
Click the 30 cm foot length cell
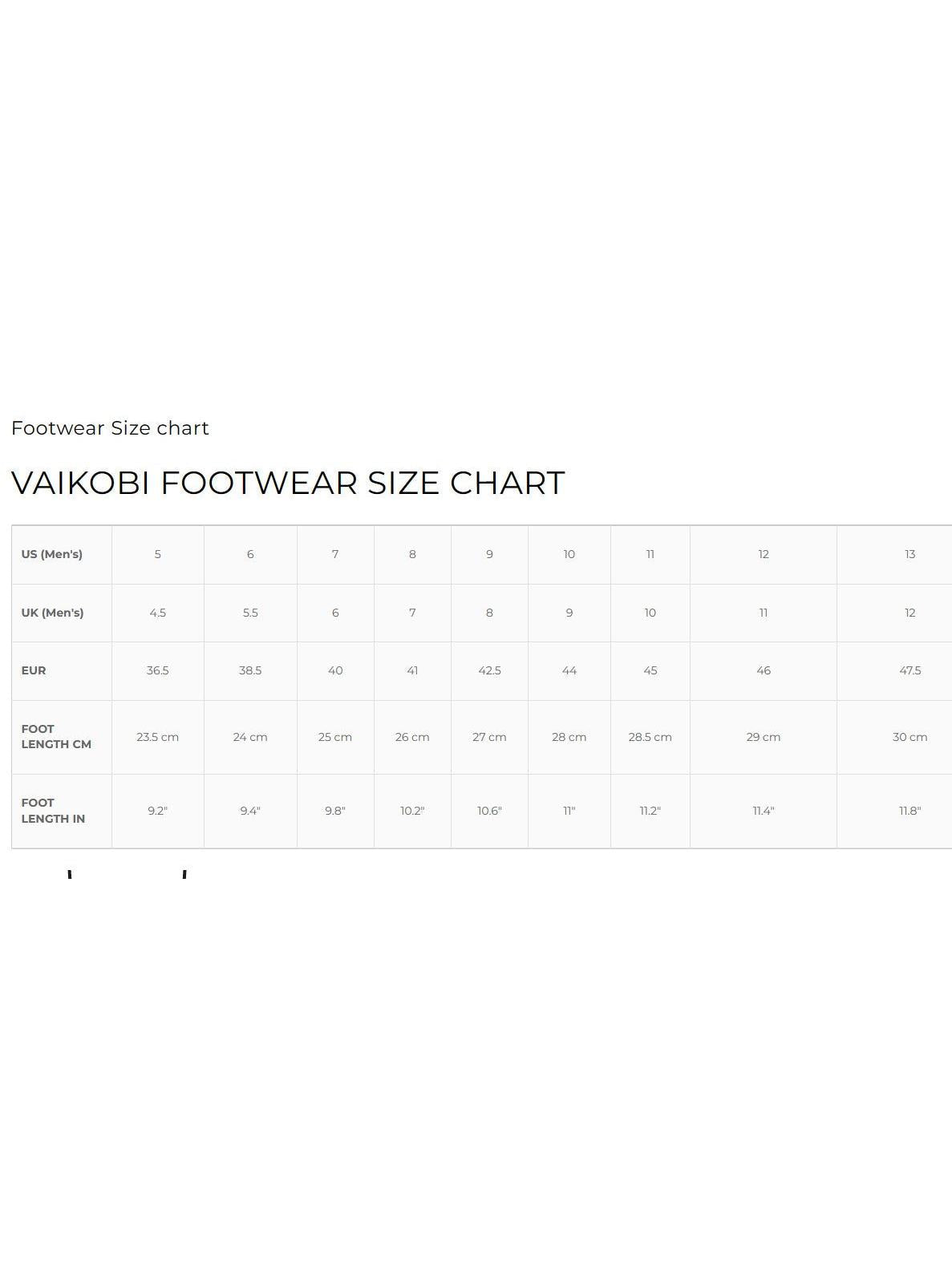pyautogui.click(x=909, y=737)
